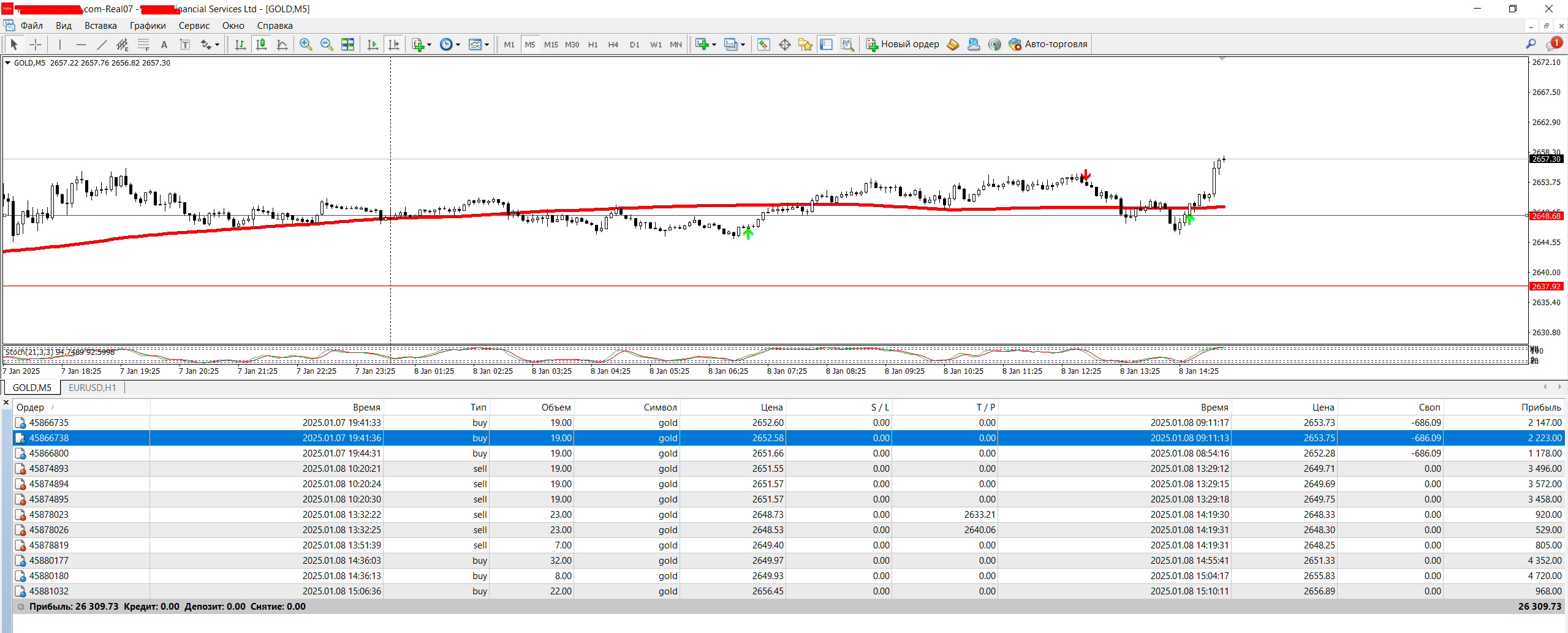Close the terminal panel with X
This screenshot has height=633, width=1568.
6,403
